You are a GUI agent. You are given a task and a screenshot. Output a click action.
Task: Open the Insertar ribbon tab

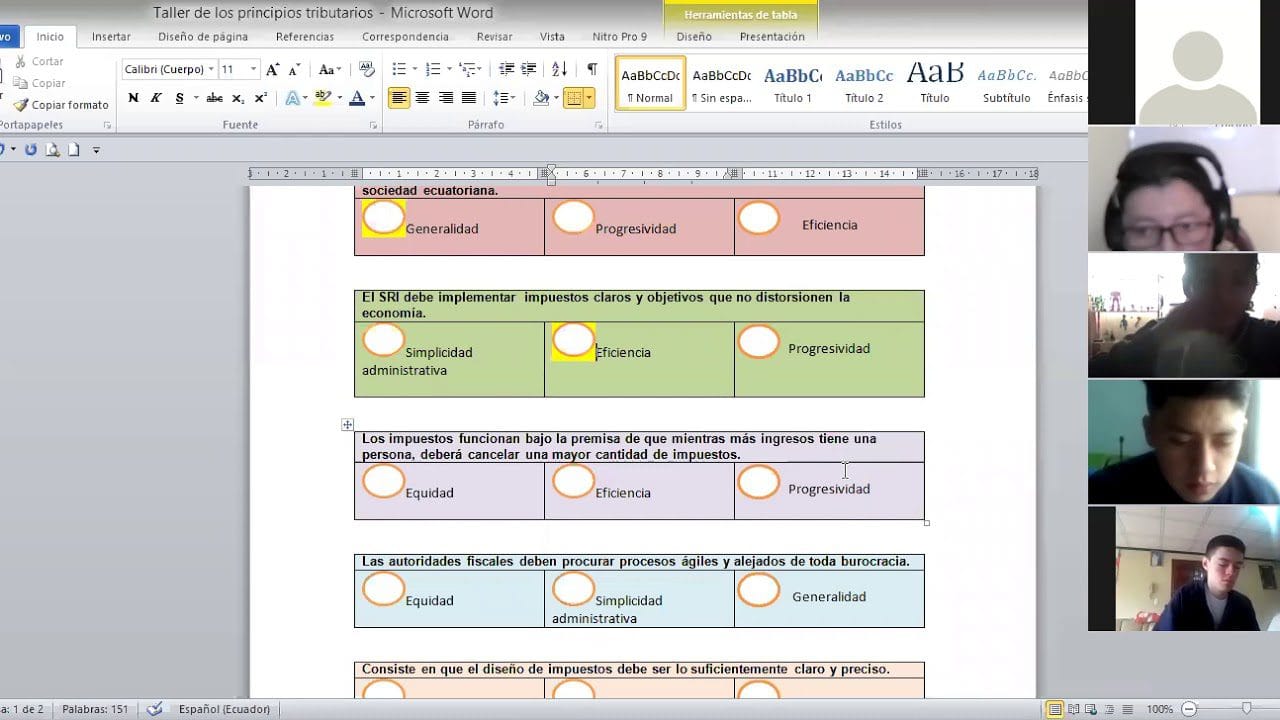[x=111, y=37]
